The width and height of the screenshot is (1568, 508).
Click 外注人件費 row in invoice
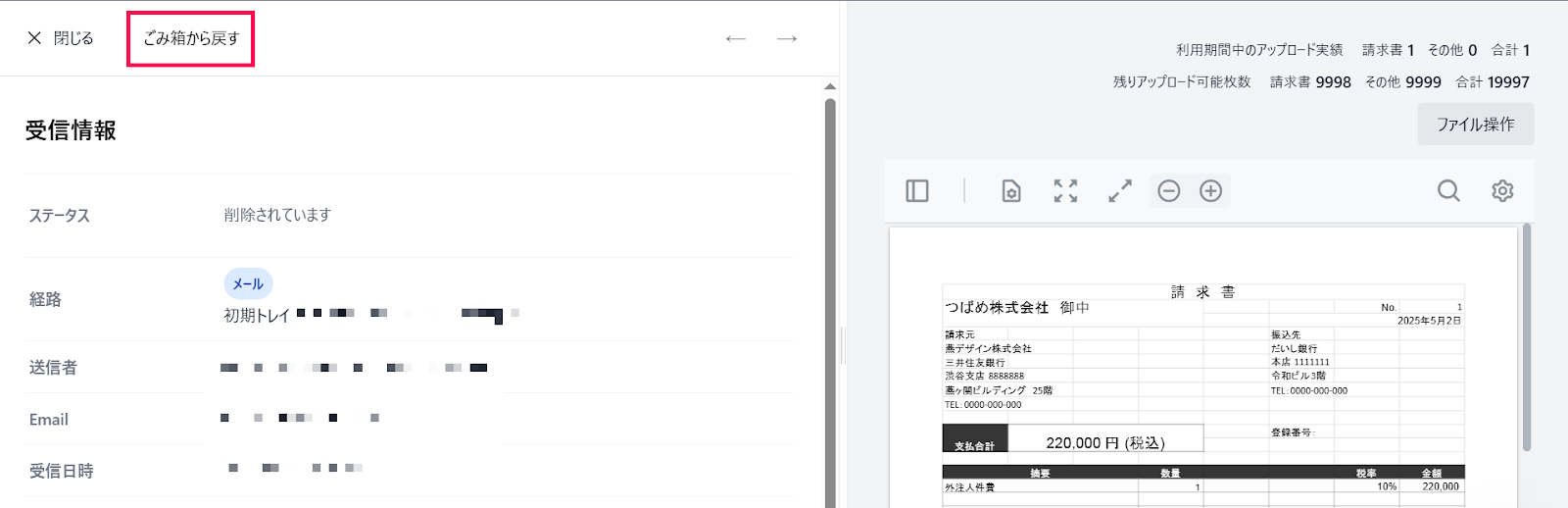[x=1203, y=486]
